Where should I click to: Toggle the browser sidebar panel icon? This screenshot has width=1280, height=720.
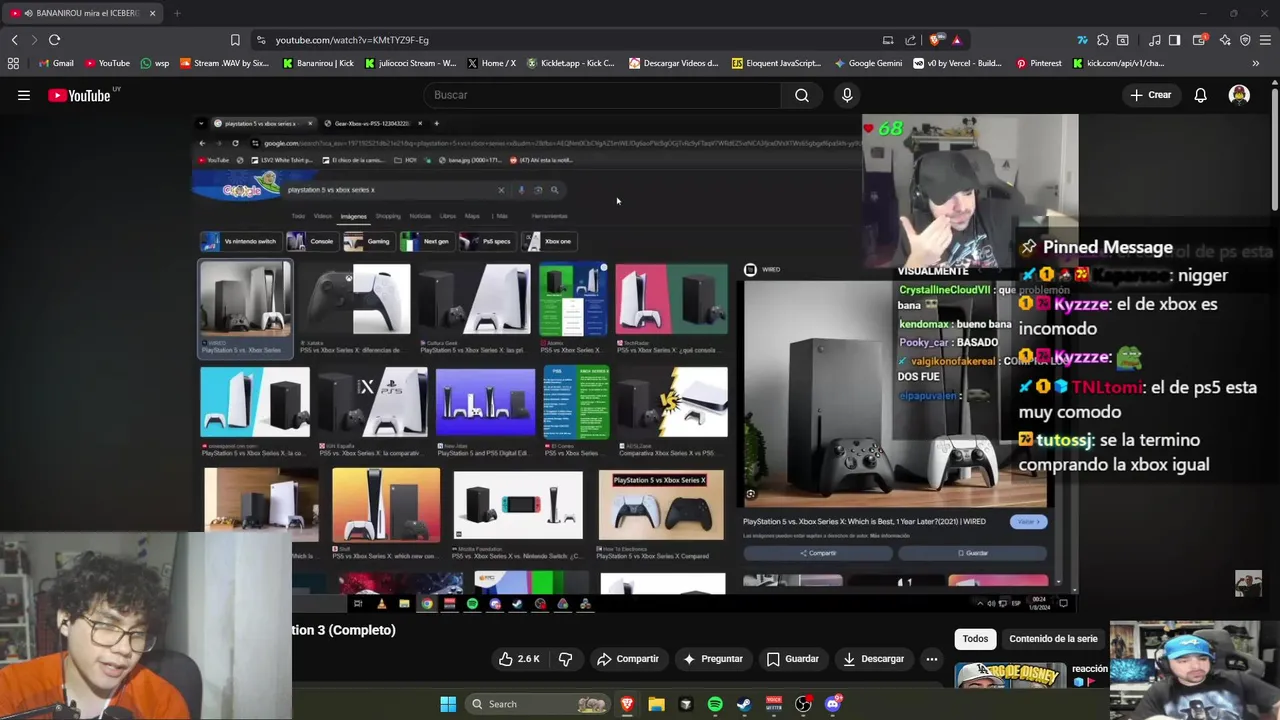1175,40
